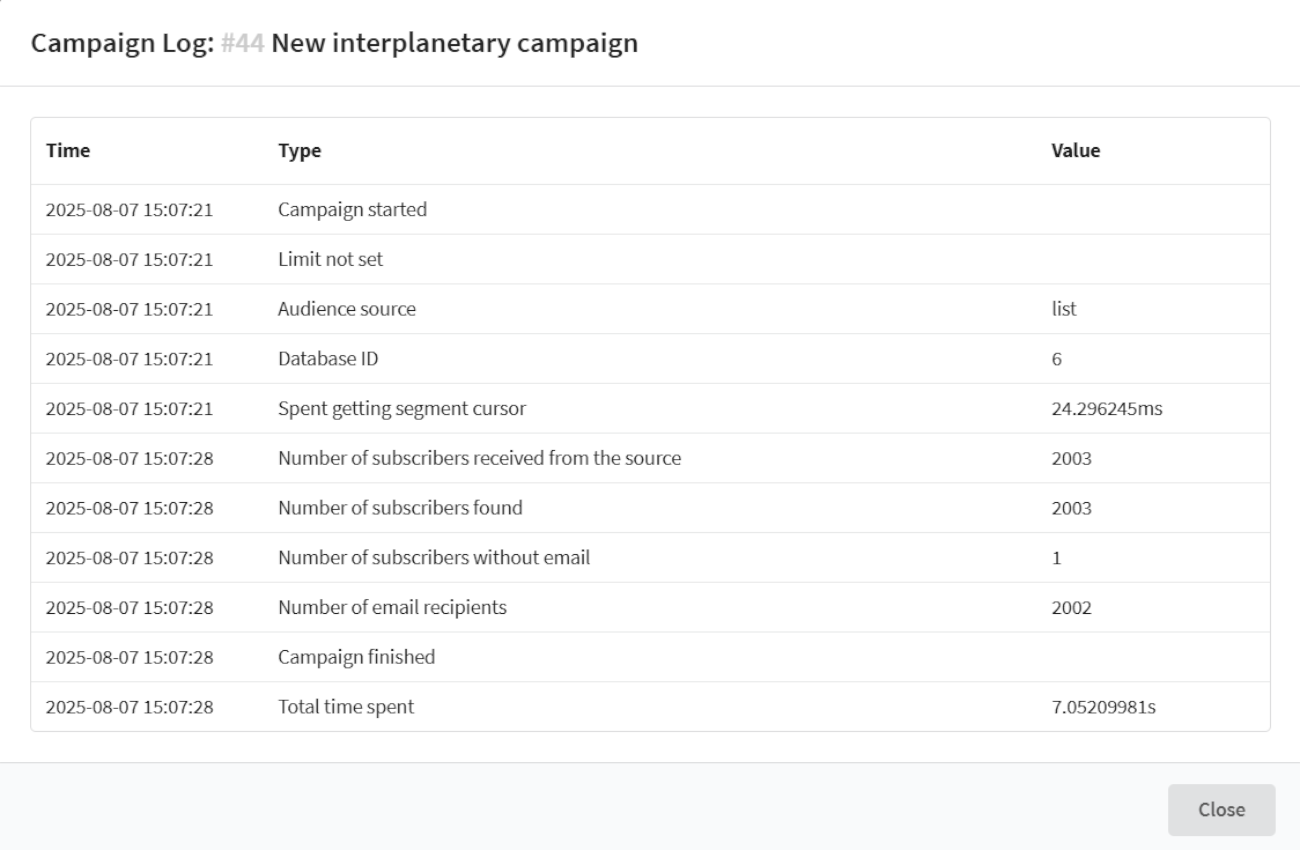1300x850 pixels.
Task: Click 'Spent getting segment cursor' entry
Action: (x=388, y=409)
